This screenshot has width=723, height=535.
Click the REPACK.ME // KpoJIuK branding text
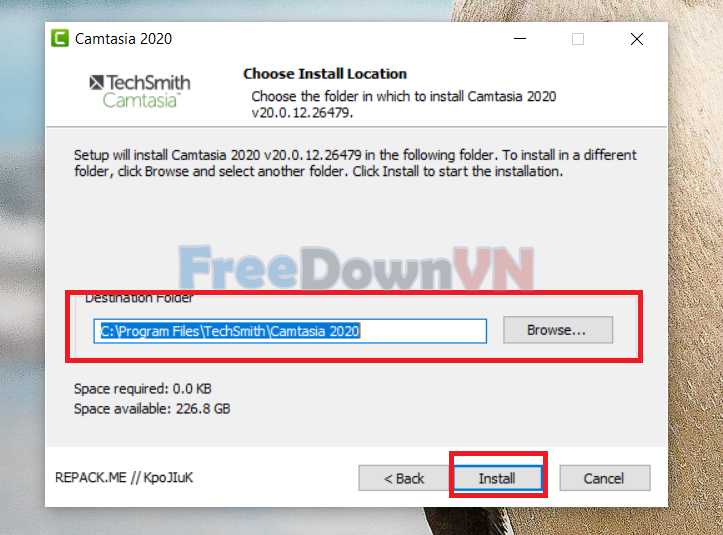(124, 477)
